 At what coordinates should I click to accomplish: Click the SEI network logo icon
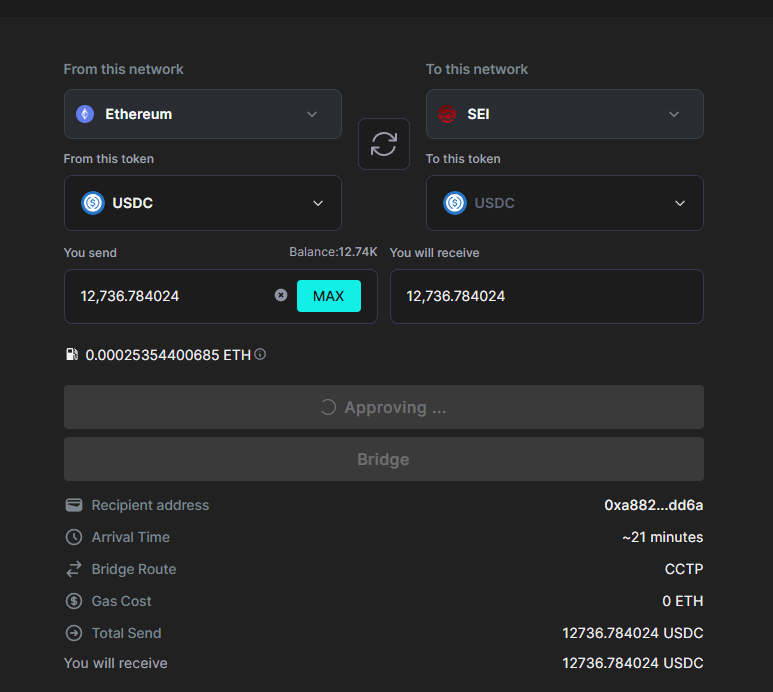coord(447,114)
